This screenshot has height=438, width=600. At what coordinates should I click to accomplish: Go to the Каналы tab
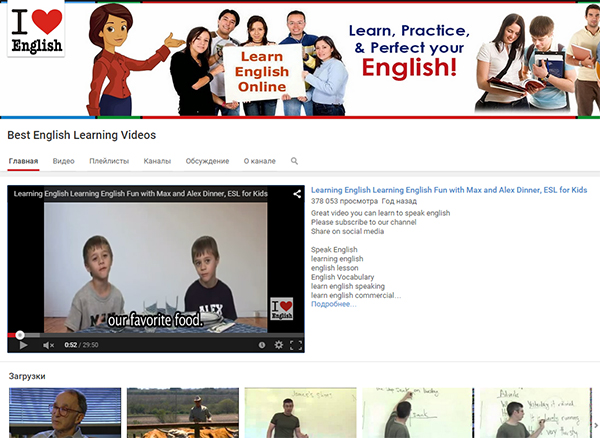[x=157, y=161]
